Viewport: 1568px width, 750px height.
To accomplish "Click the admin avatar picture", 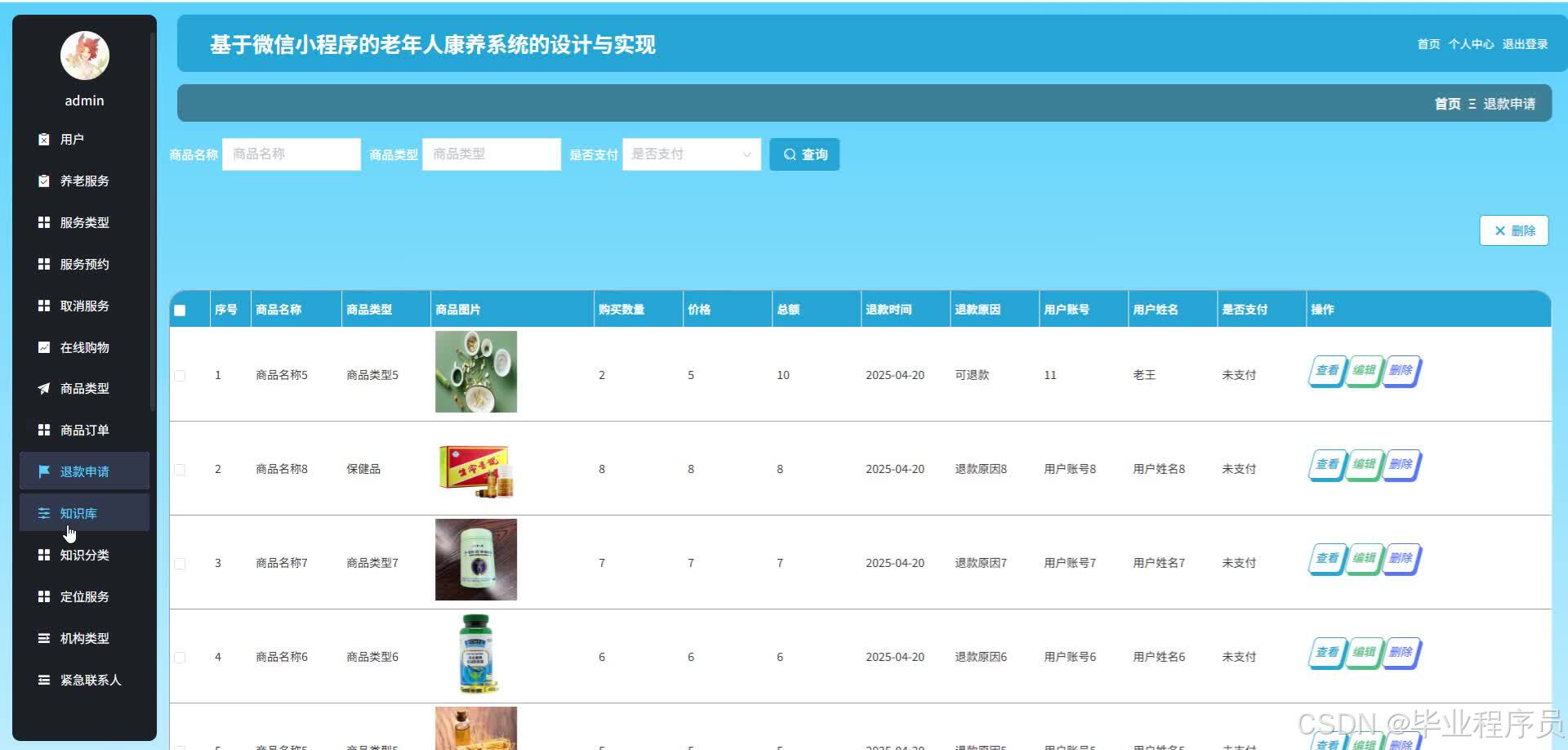I will 85,56.
